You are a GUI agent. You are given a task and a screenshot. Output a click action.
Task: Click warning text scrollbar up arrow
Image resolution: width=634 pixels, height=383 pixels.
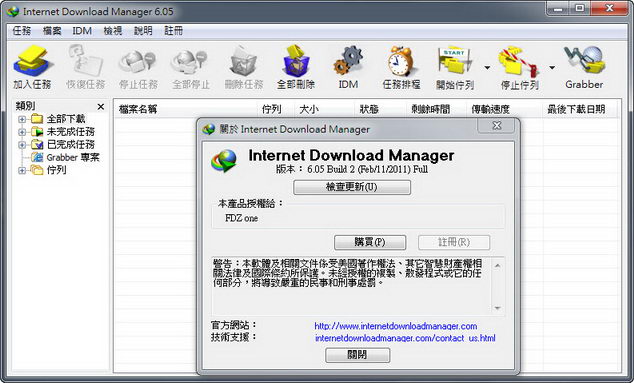coord(497,266)
